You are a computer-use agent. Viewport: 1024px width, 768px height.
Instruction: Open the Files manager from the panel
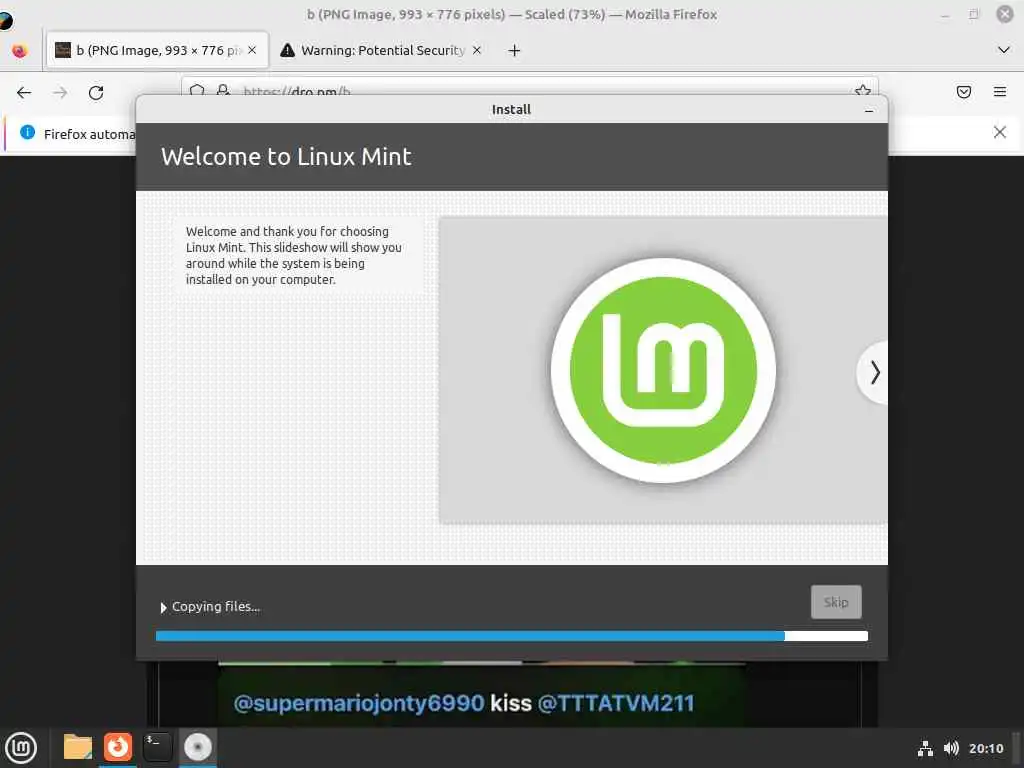[77, 747]
